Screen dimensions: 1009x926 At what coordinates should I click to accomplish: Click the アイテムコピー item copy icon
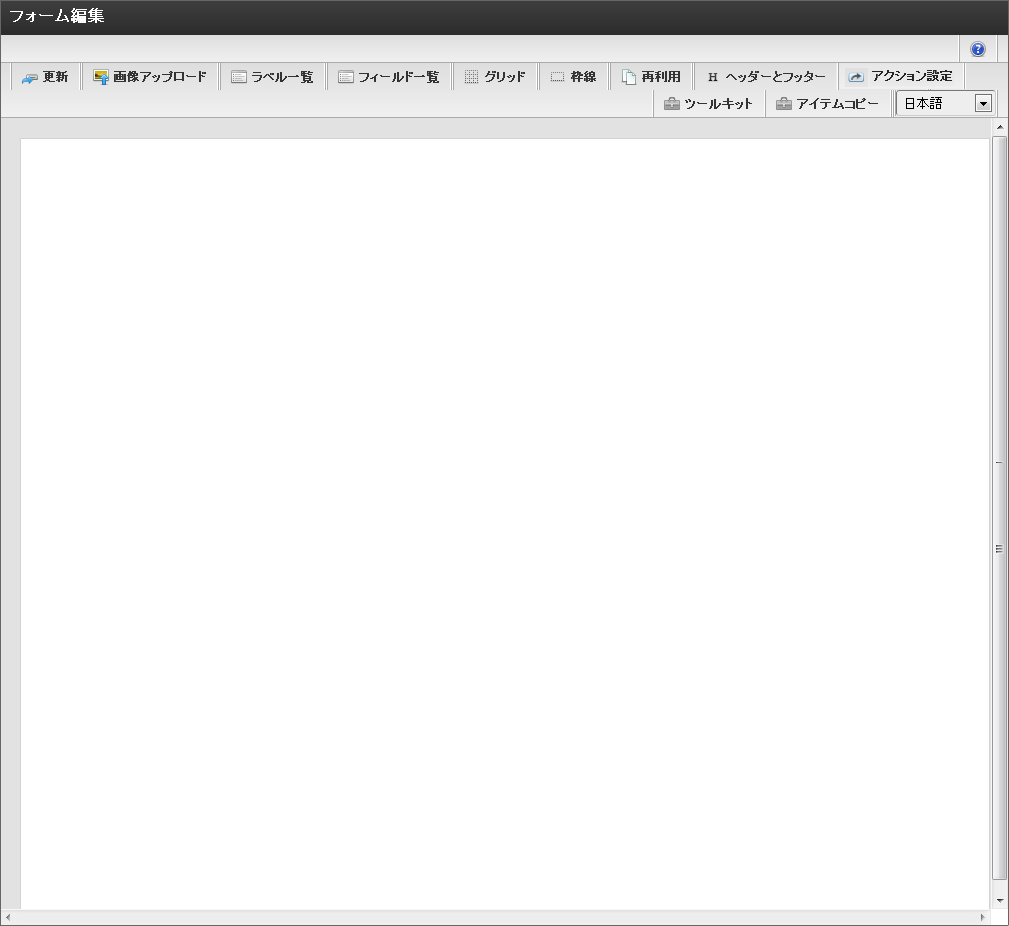784,103
